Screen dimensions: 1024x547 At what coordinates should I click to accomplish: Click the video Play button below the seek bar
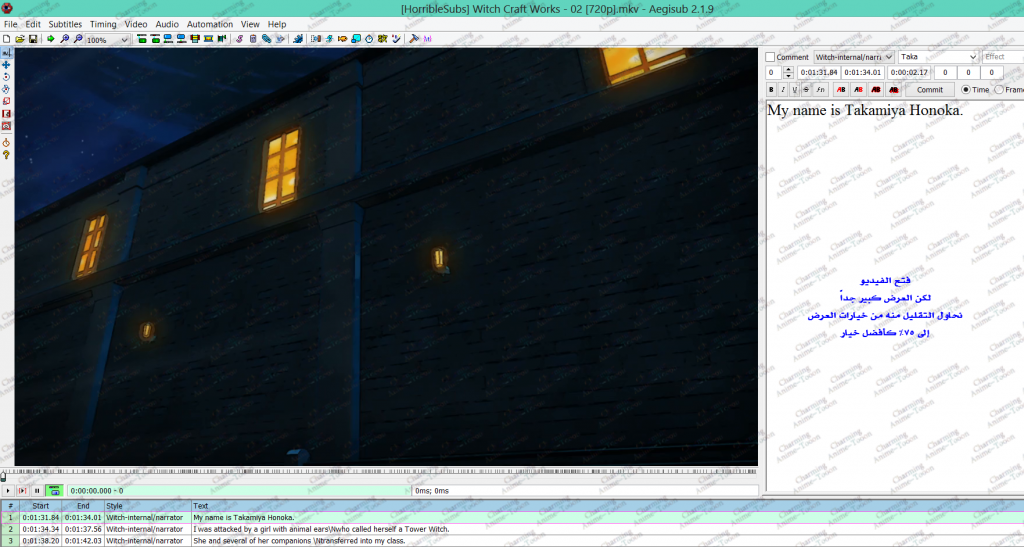[x=8, y=490]
